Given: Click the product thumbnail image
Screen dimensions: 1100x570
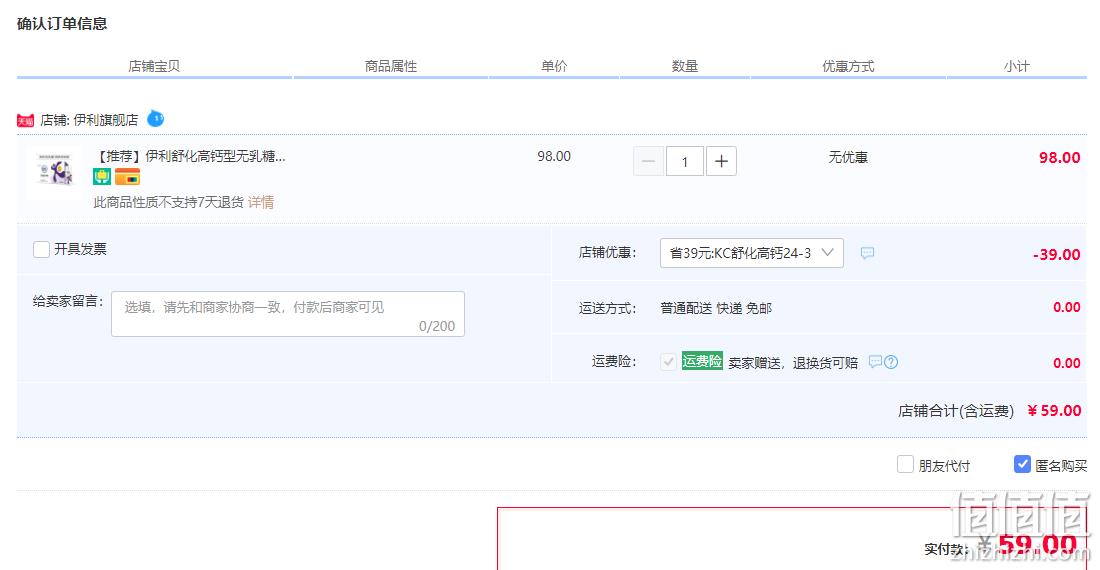Looking at the screenshot, I should (x=55, y=170).
